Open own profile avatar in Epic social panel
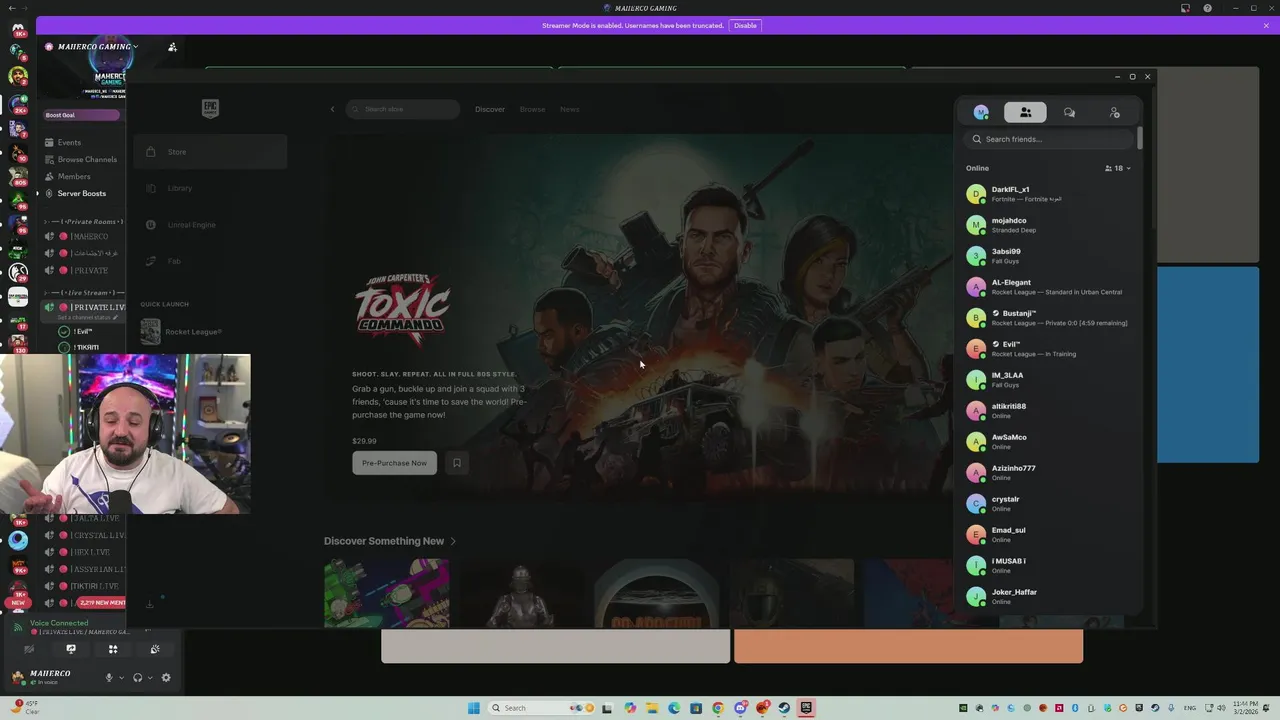 (981, 113)
